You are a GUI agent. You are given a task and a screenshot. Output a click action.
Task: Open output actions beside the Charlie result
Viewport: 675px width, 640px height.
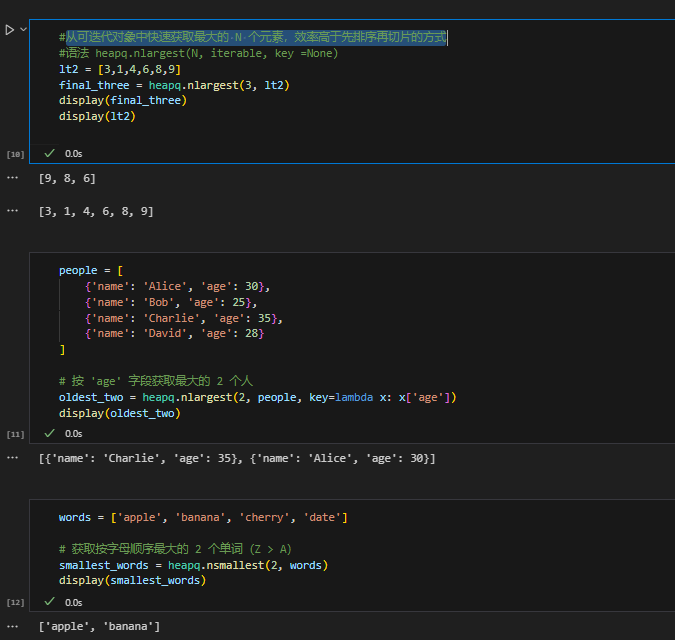tap(12, 457)
